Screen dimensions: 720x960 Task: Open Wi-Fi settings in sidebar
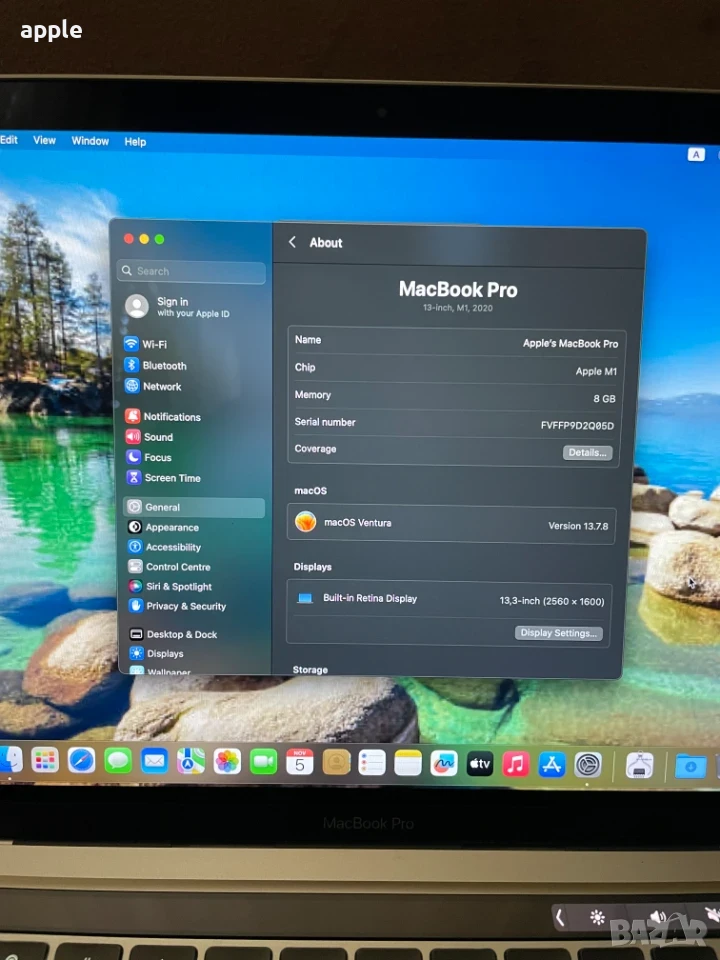coord(146,344)
